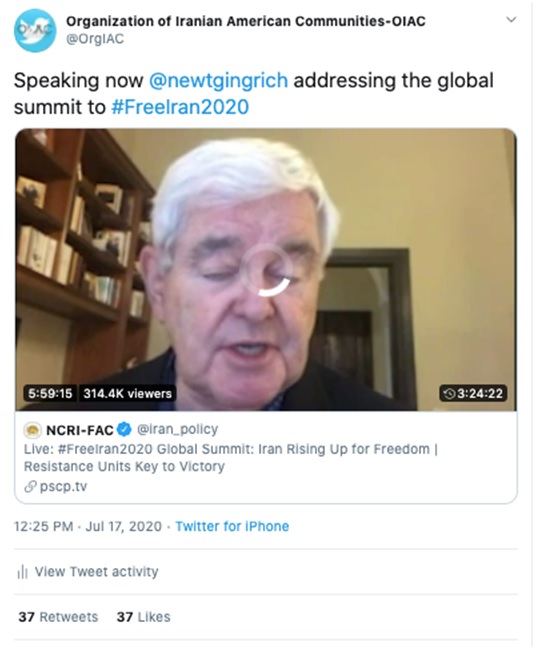Open the @iran_policy handle
540x649 pixels.
(177, 430)
